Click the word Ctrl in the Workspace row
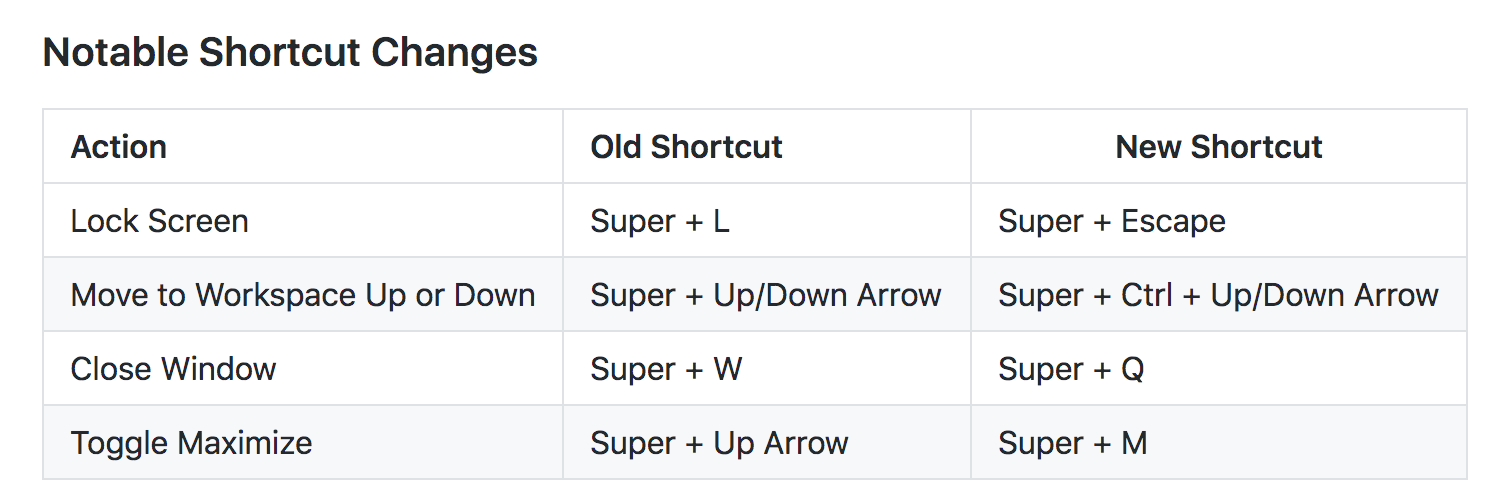The image size is (1508, 490). 1146,295
